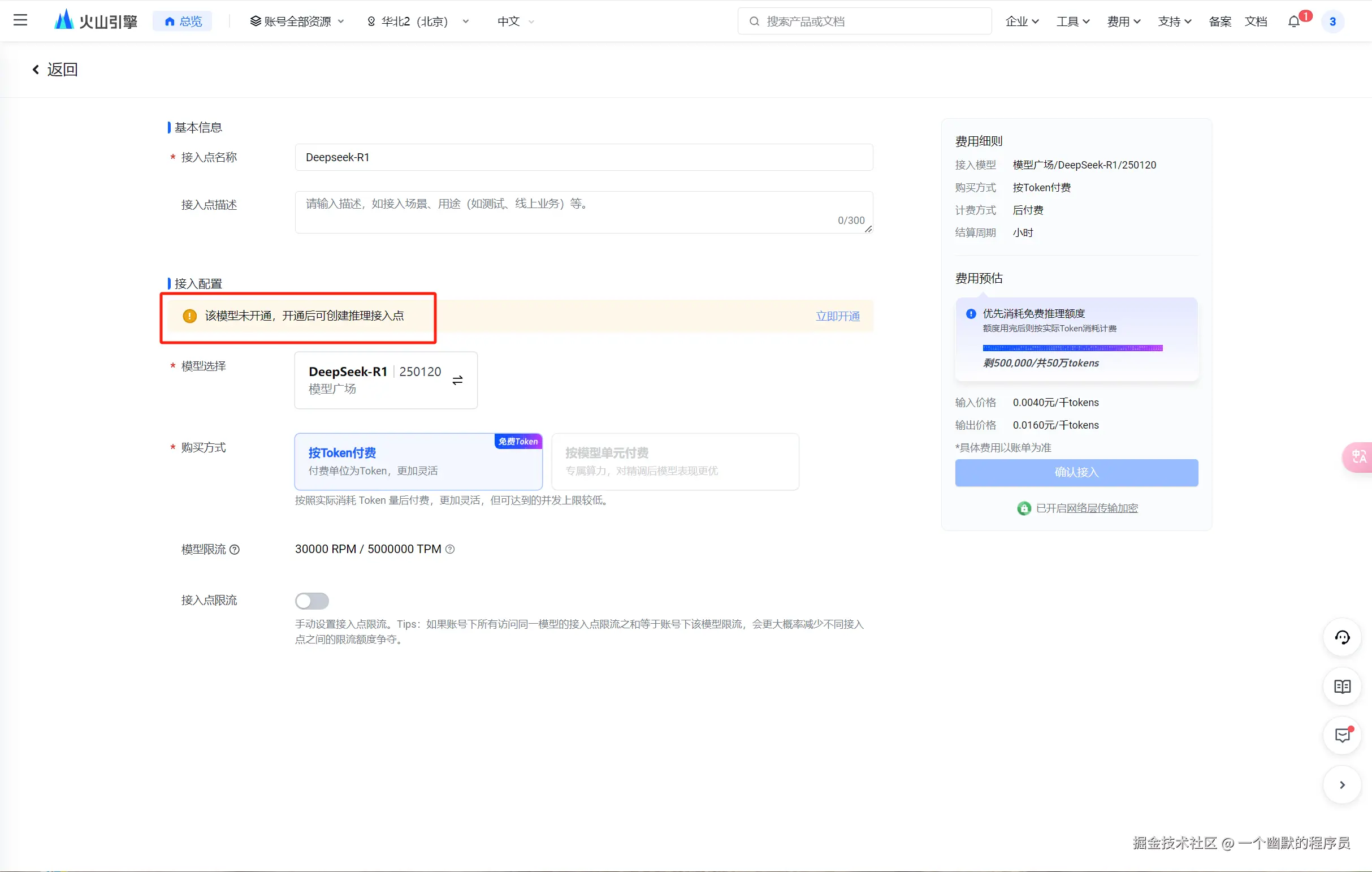Select 按模型单元付费 purchase option
1372x872 pixels.
click(674, 461)
